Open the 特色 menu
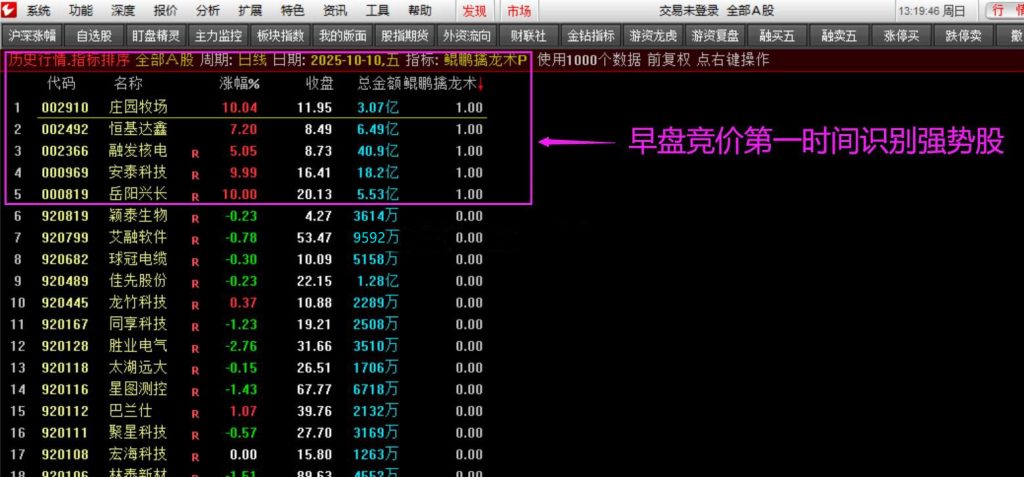This screenshot has height=477, width=1024. (x=293, y=10)
